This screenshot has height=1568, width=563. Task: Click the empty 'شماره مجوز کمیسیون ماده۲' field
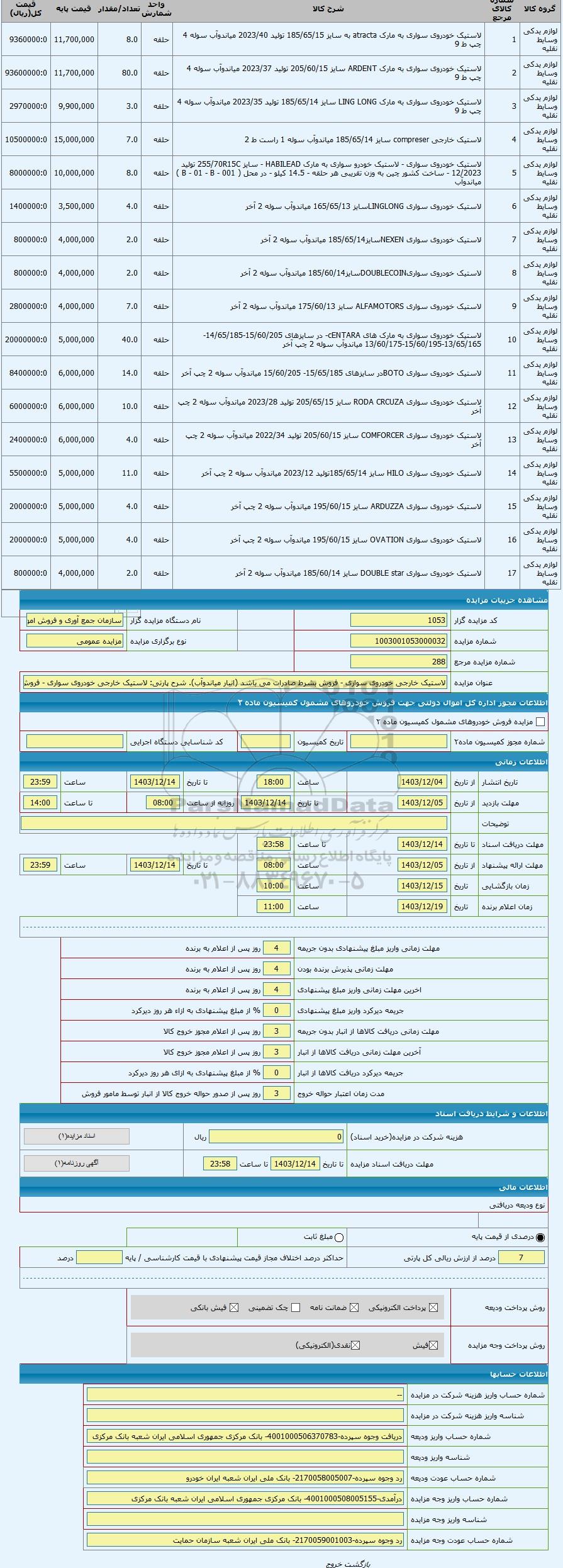click(x=399, y=741)
